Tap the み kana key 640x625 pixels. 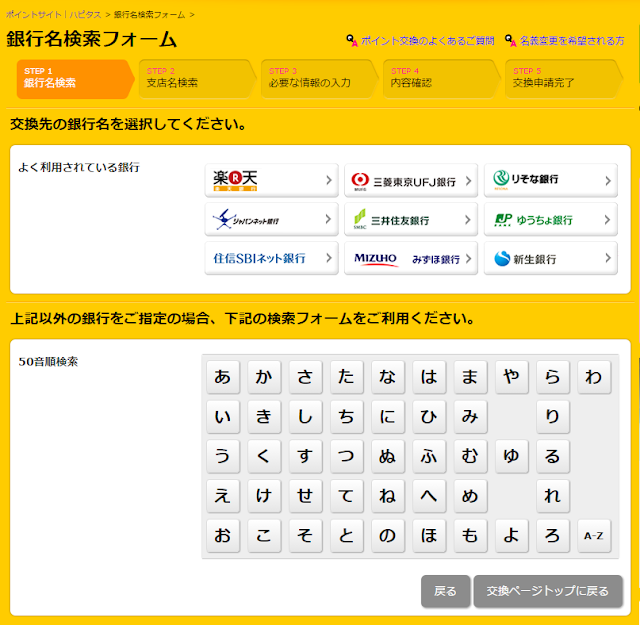tap(470, 416)
